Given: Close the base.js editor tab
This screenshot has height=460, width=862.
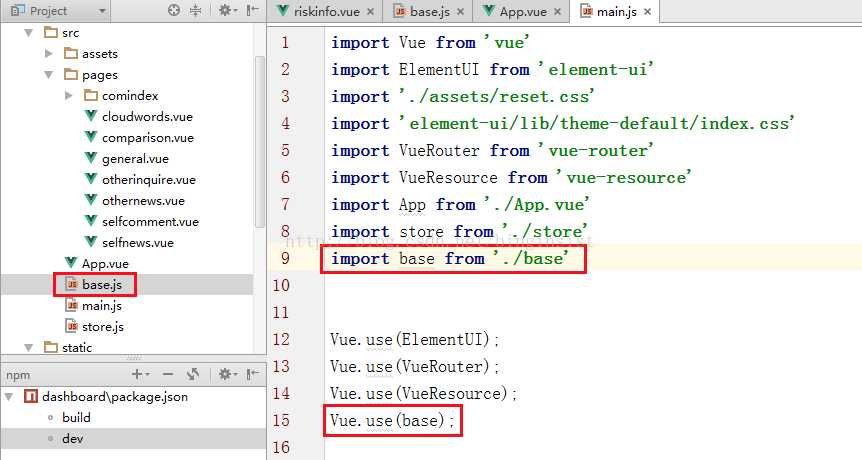Looking at the screenshot, I should pyautogui.click(x=460, y=12).
